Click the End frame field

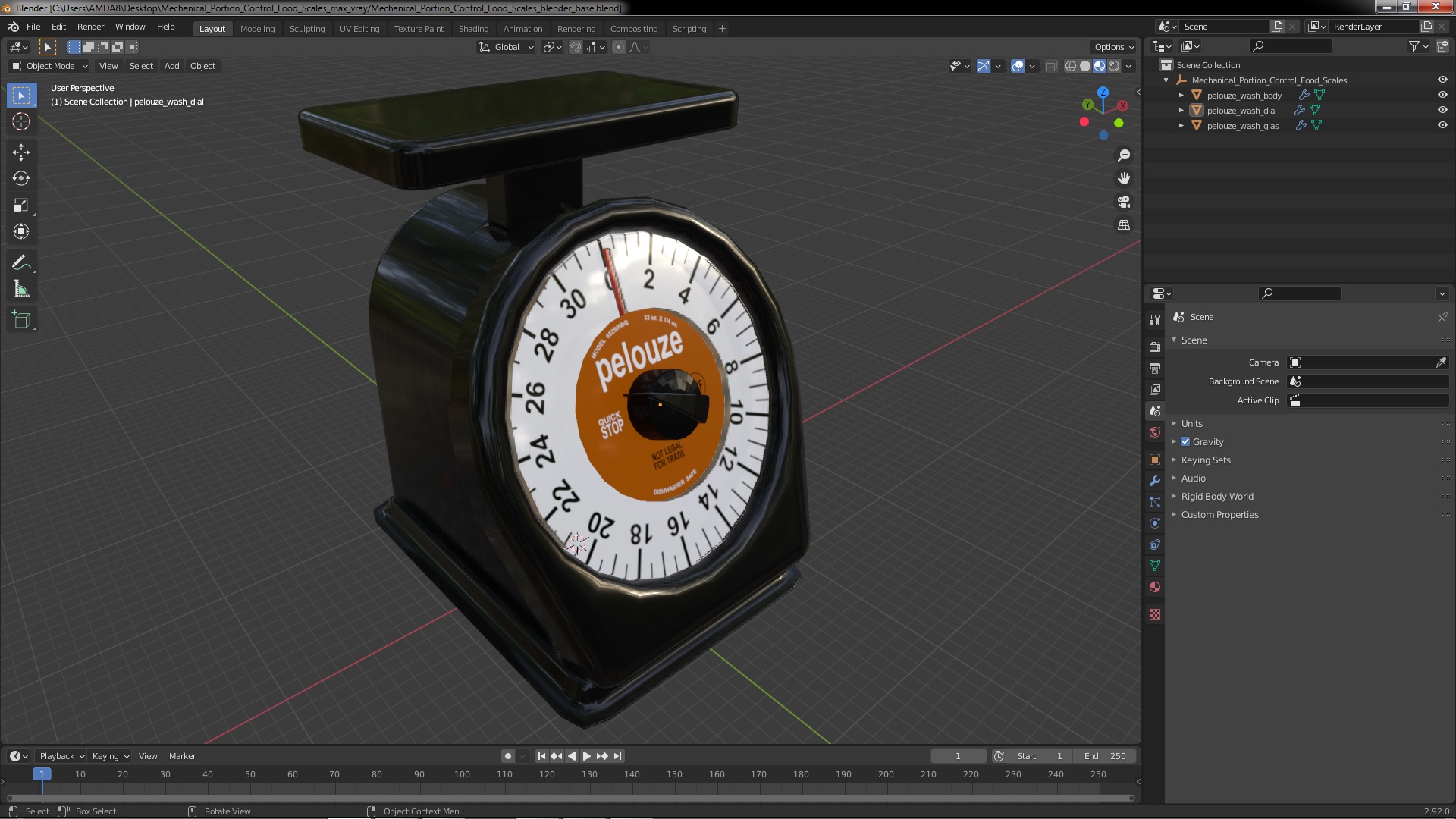[1104, 756]
